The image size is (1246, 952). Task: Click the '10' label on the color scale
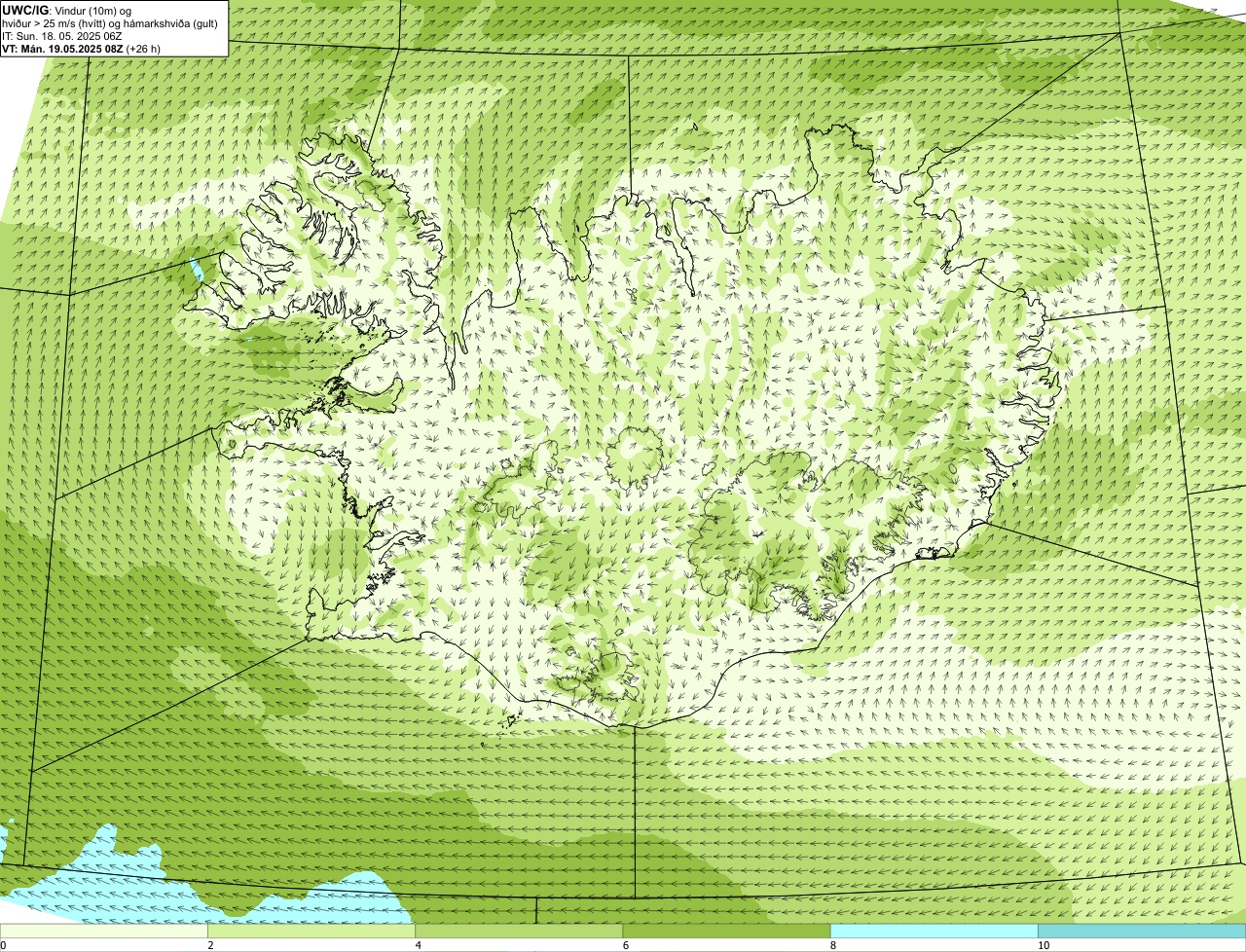1044,945
